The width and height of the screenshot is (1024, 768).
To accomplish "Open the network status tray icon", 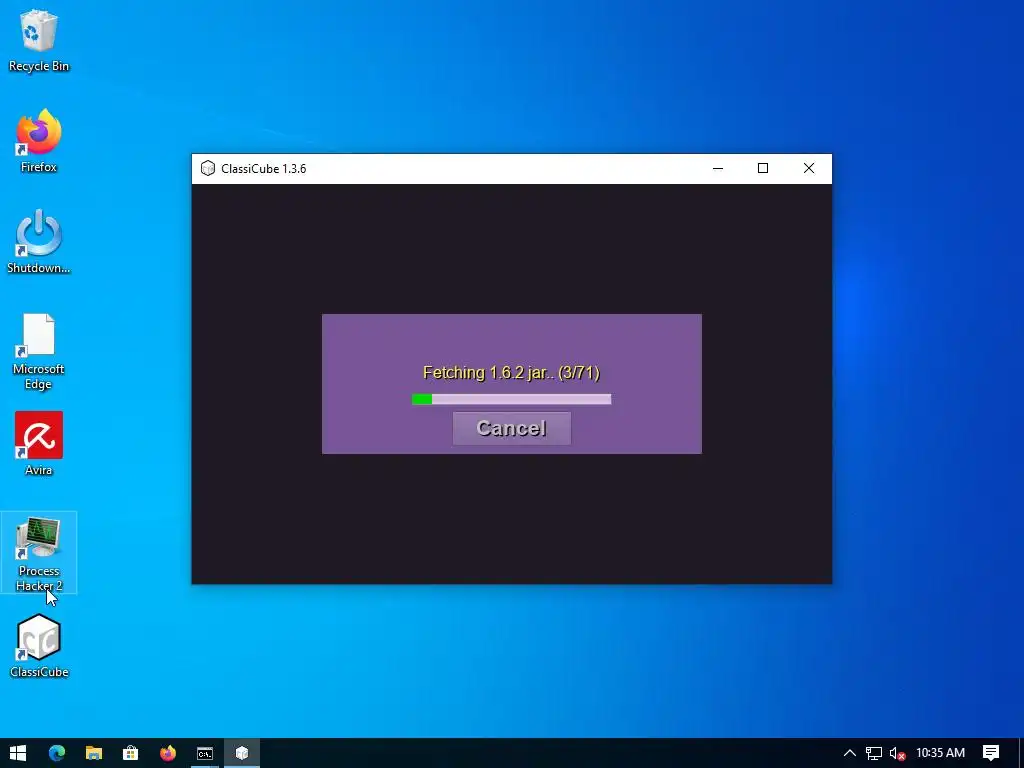I will point(874,753).
